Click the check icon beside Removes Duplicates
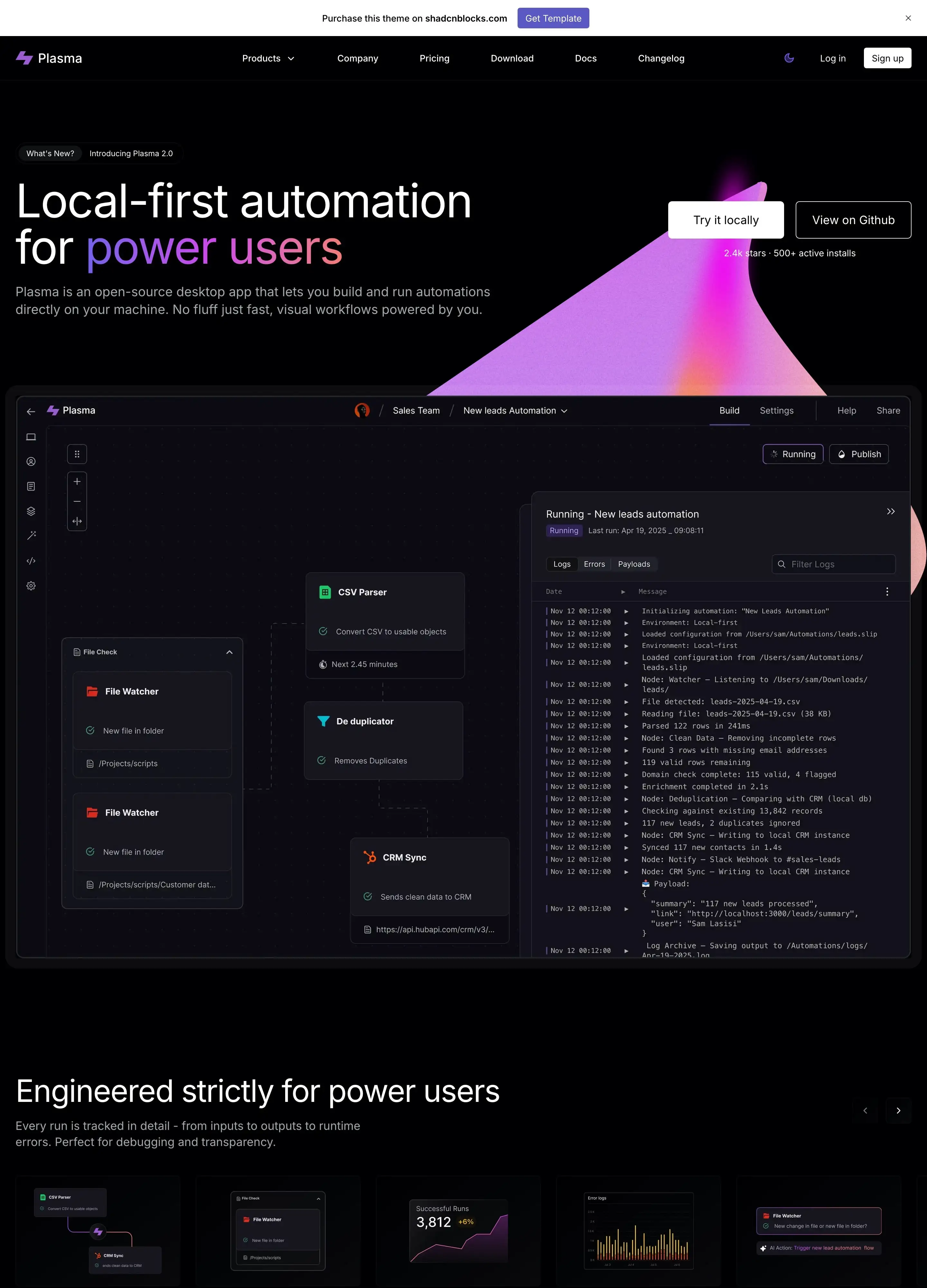This screenshot has height=1288, width=927. (321, 761)
